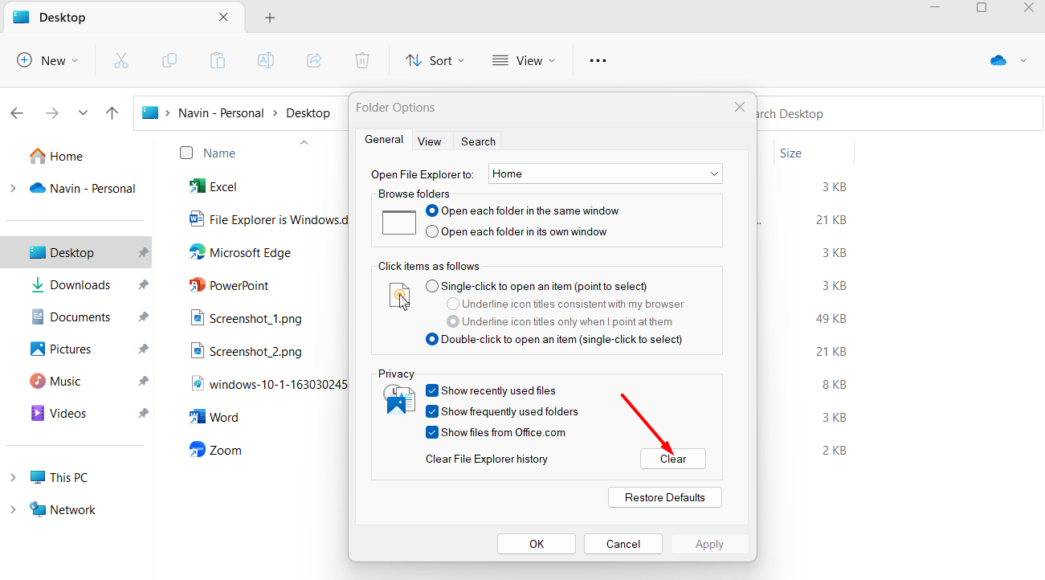The width and height of the screenshot is (1045, 580).
Task: Click the Delete icon in the toolbar
Action: (x=361, y=60)
